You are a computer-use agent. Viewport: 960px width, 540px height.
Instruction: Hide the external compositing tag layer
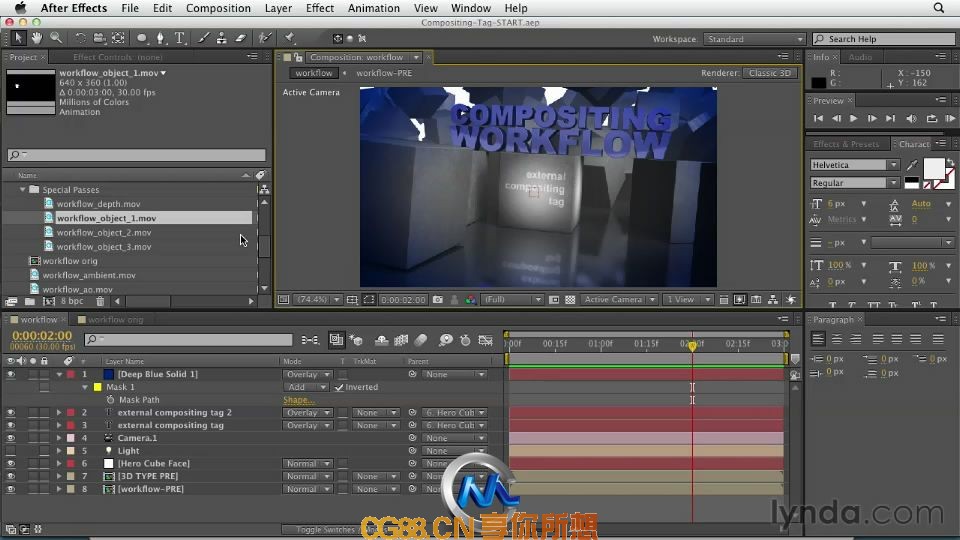10,426
